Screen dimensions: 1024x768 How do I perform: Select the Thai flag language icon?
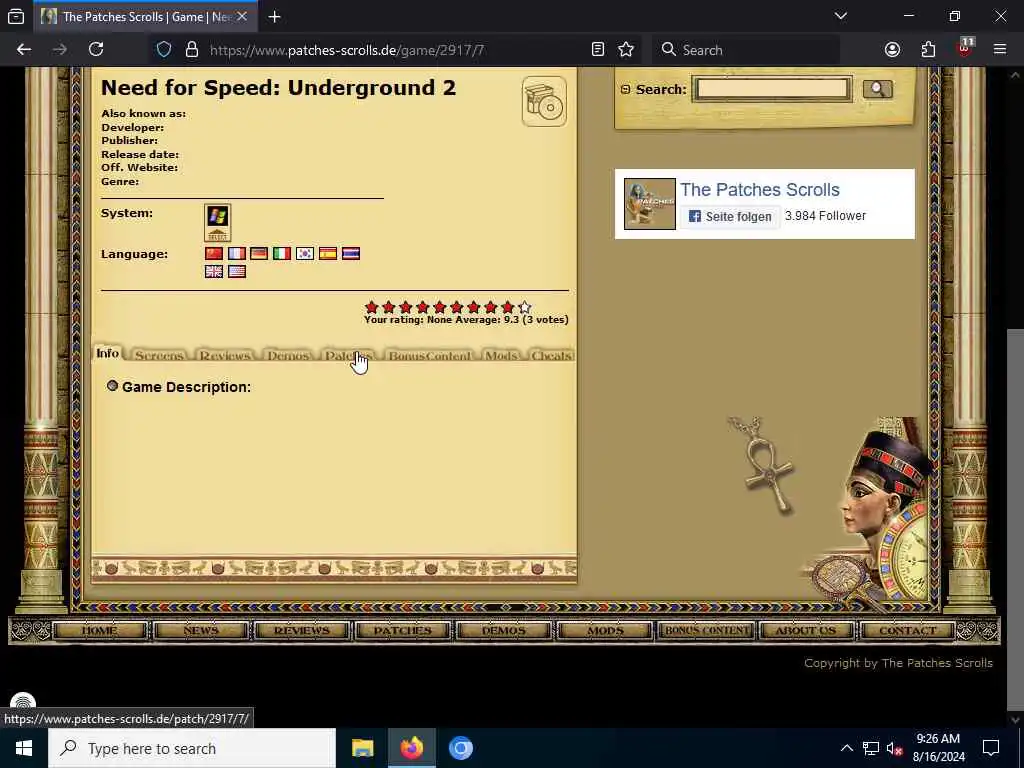tap(351, 253)
